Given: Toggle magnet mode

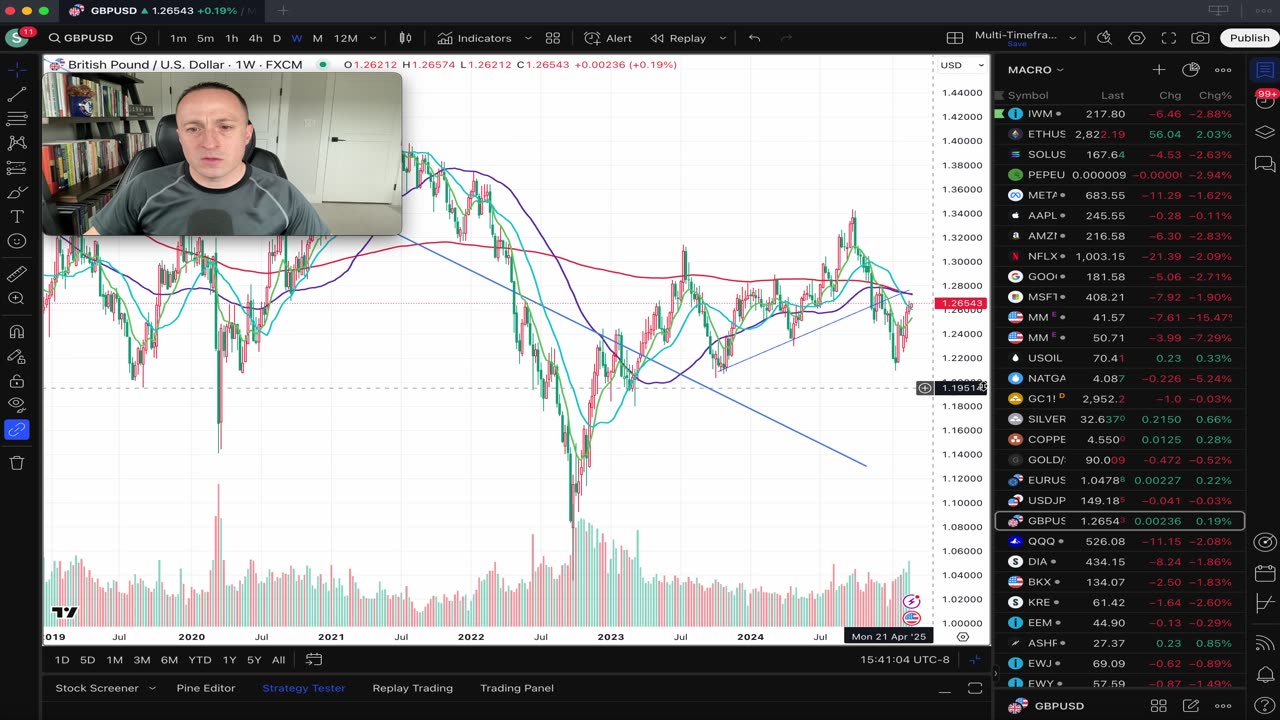Looking at the screenshot, I should (17, 331).
